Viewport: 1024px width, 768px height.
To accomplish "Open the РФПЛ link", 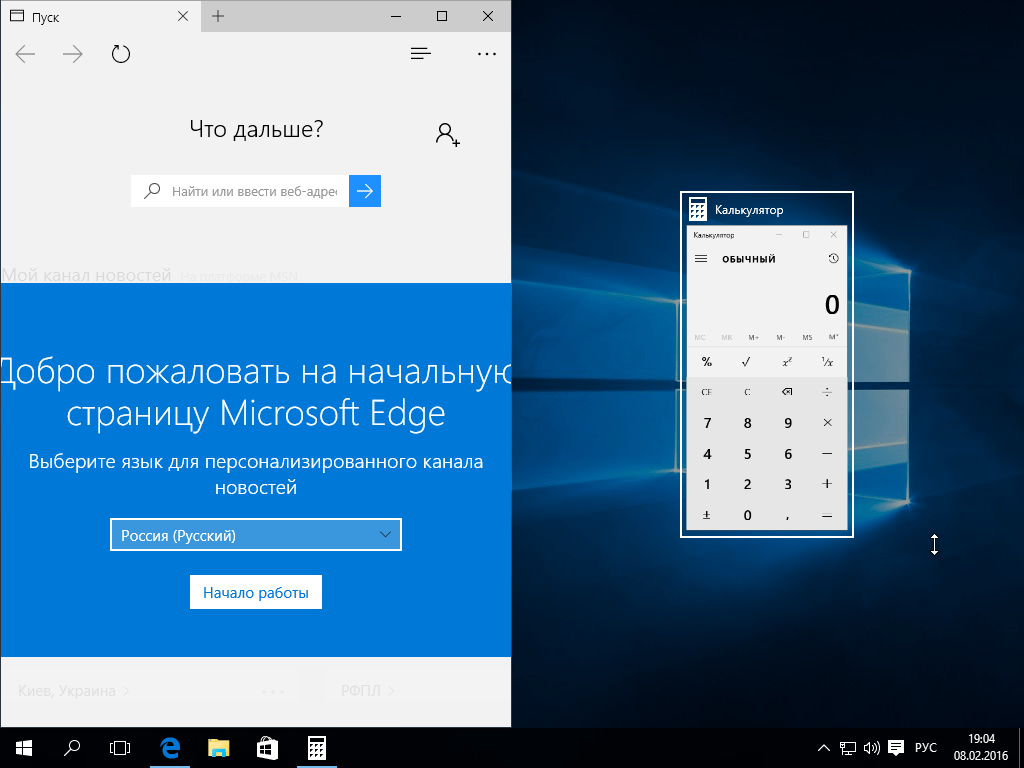I will 366,690.
